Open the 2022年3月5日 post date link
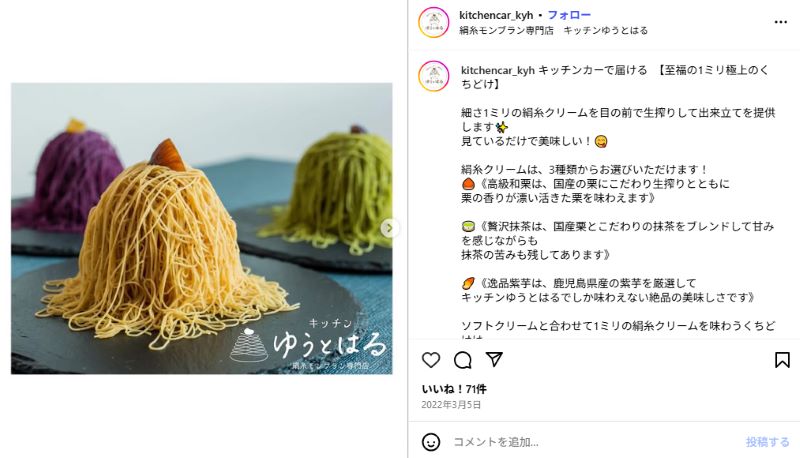 point(451,405)
